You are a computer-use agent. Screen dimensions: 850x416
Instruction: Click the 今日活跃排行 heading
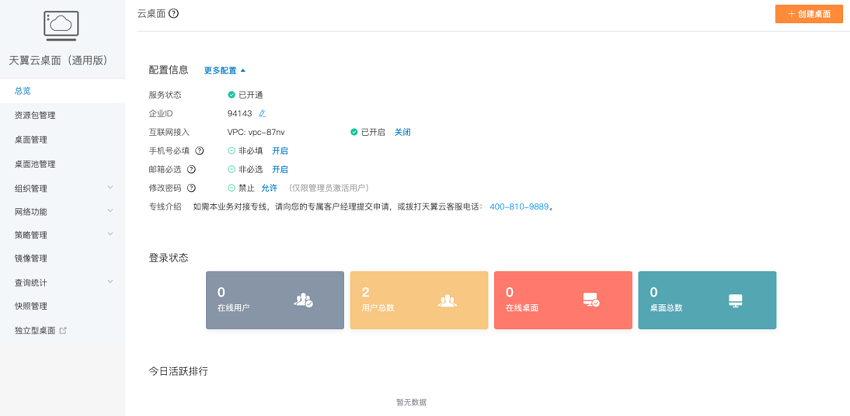click(178, 372)
